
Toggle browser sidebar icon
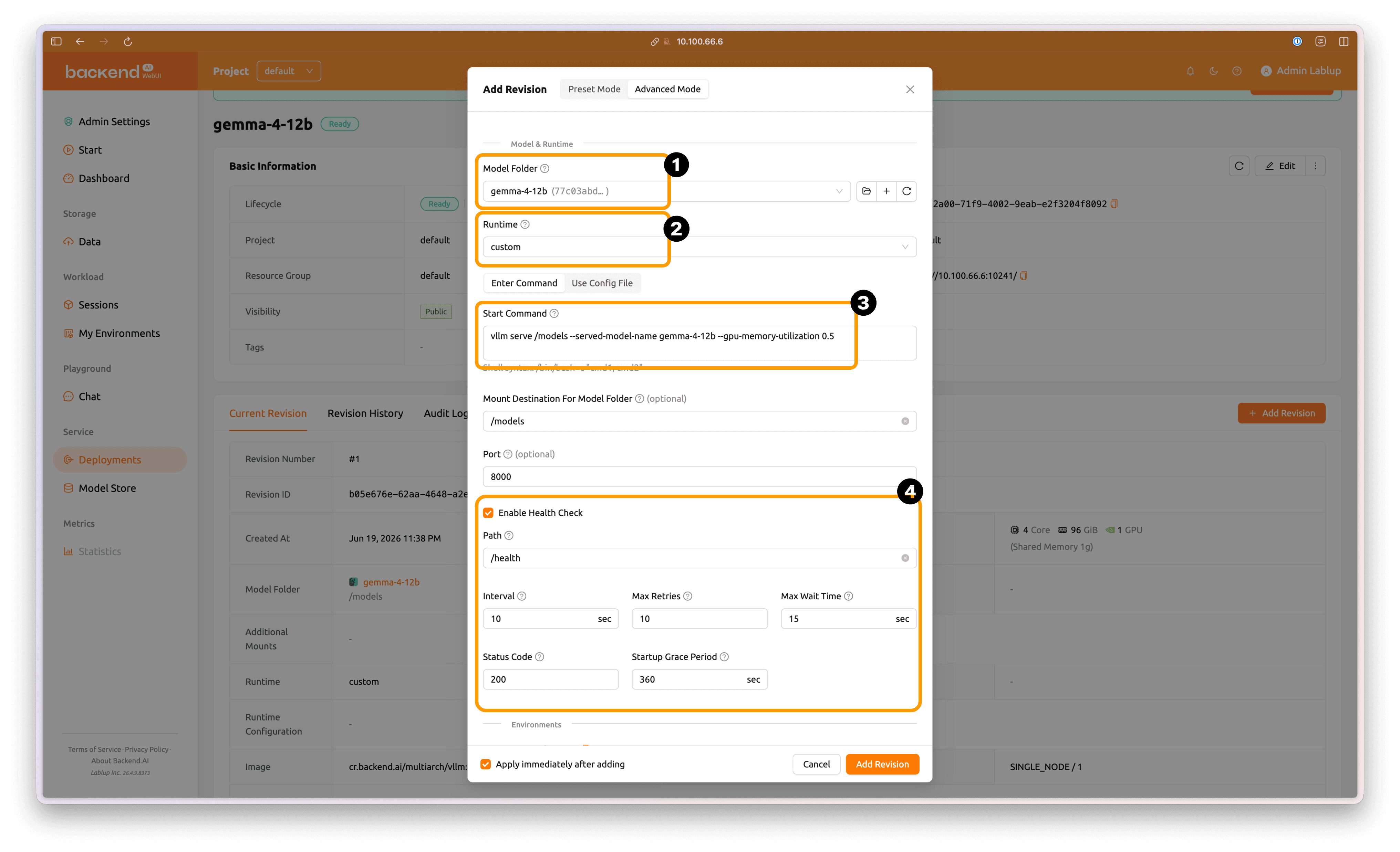56,41
